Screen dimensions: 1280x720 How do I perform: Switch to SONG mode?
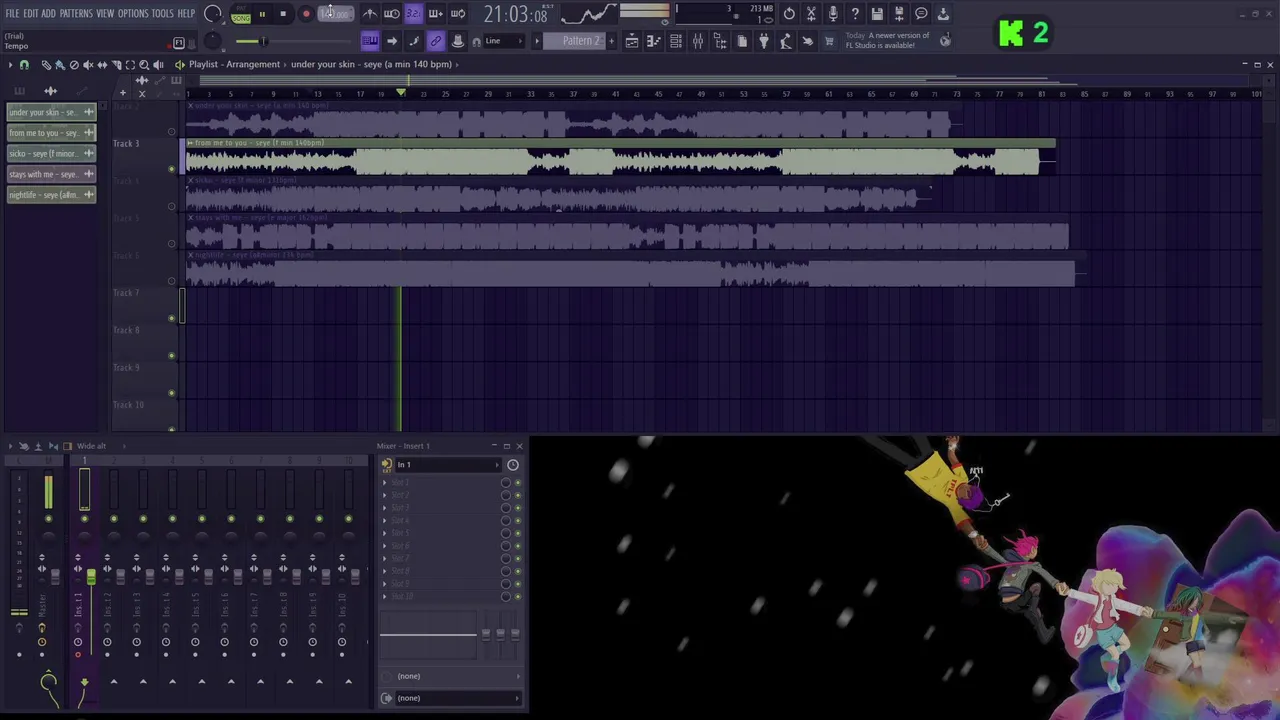pos(241,19)
